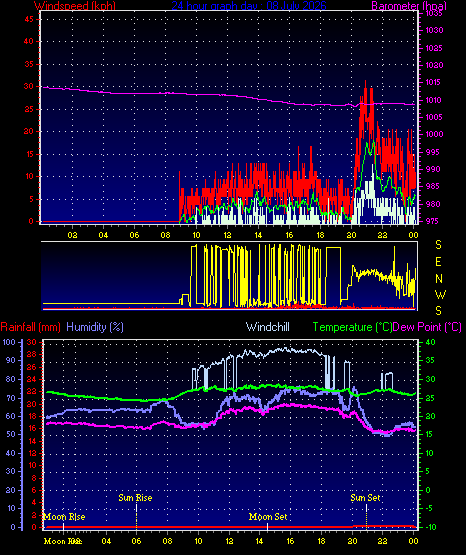466x555 pixels.
Task: Click the 24 hour graph day title
Action: (249, 6)
